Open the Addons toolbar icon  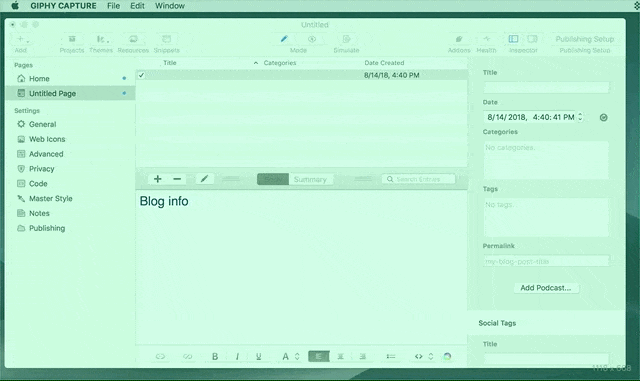(x=459, y=39)
